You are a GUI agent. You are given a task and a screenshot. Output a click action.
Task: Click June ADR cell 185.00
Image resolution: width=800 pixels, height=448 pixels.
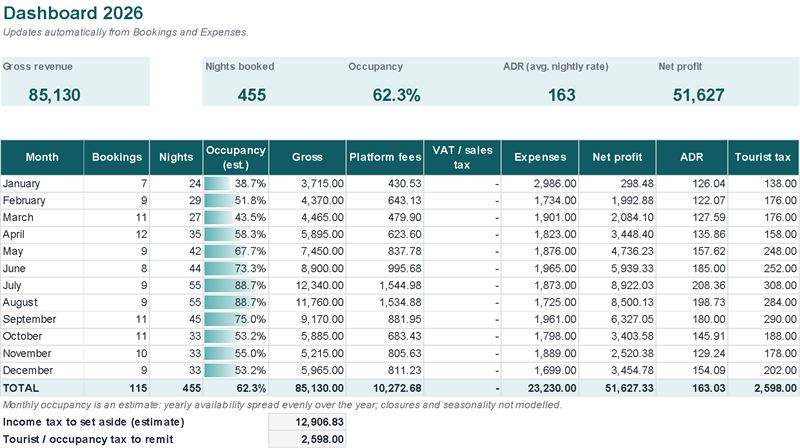692,268
